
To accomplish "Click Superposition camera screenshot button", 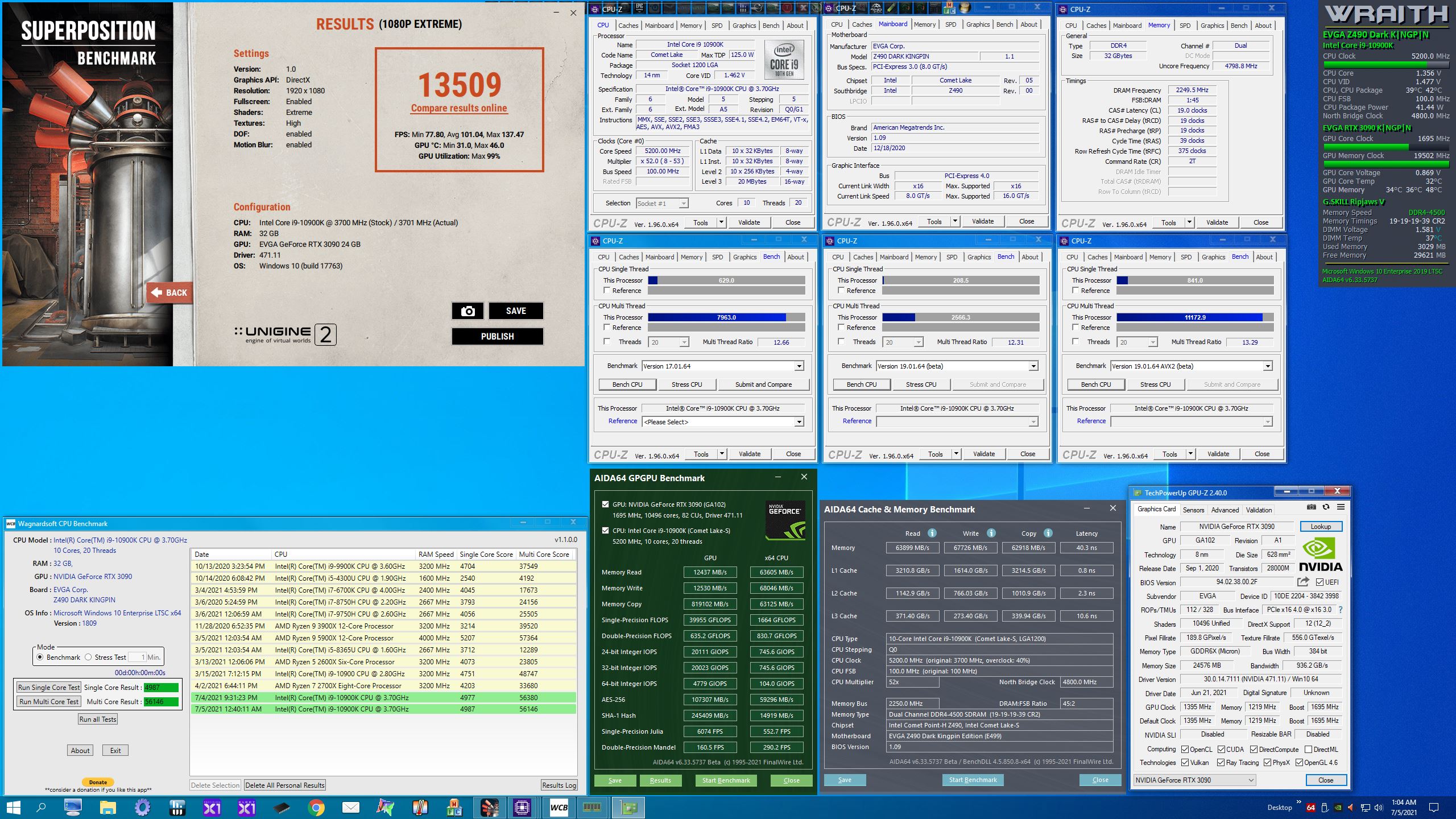I will pos(468,311).
